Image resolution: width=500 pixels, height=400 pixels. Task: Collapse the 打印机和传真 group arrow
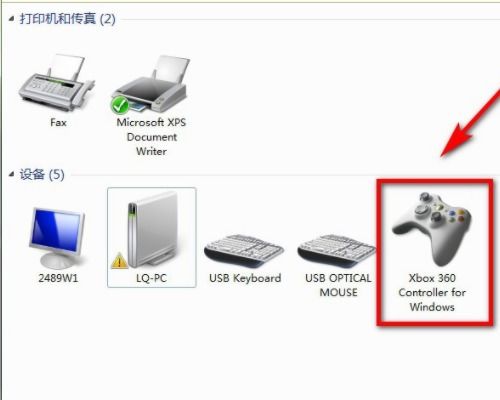pos(12,19)
